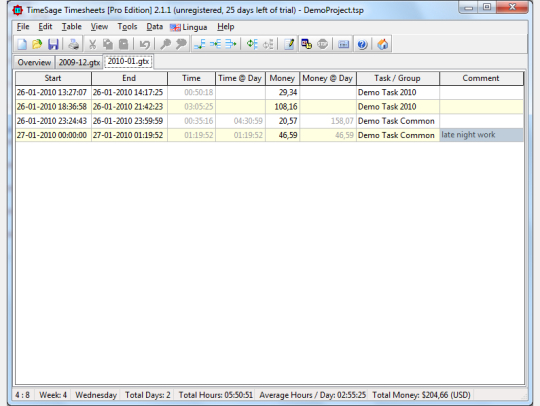Image resolution: width=540 pixels, height=406 pixels.
Task: Click the timer start icon with yellow hand
Action: click(307, 44)
